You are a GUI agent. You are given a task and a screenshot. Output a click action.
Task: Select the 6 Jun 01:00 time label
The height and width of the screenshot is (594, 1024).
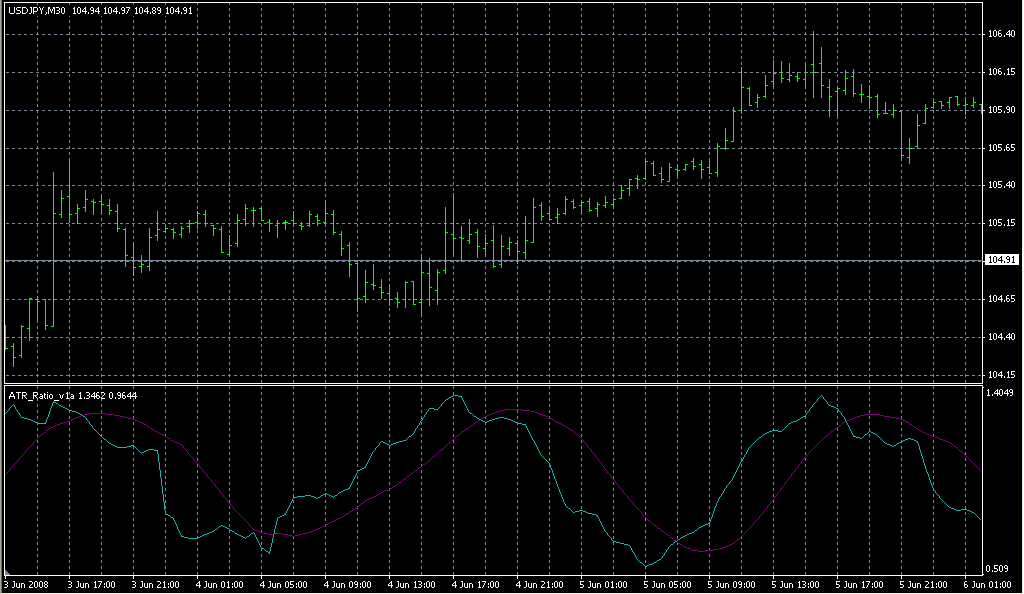tap(988, 584)
